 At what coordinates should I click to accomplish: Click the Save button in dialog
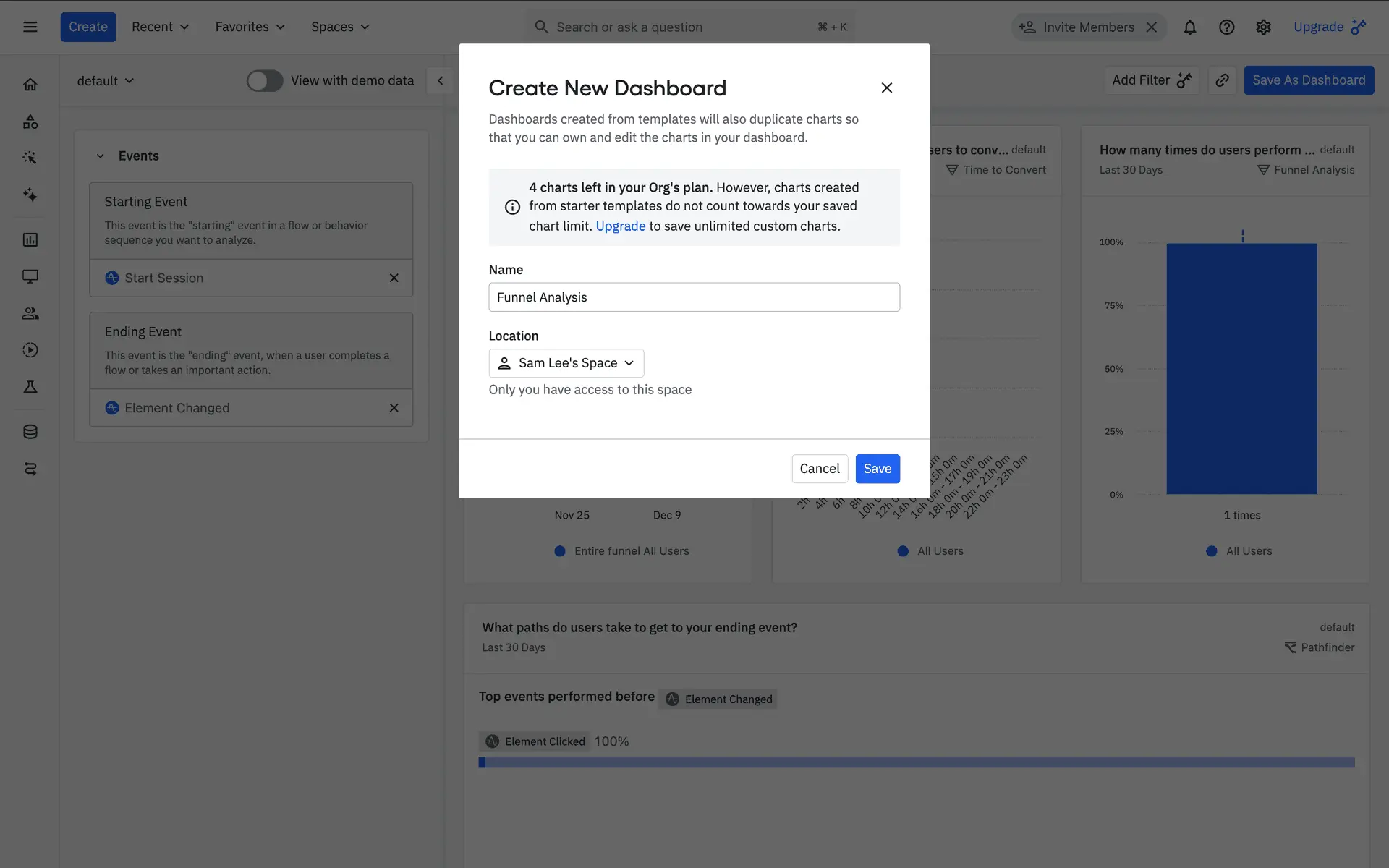click(877, 469)
